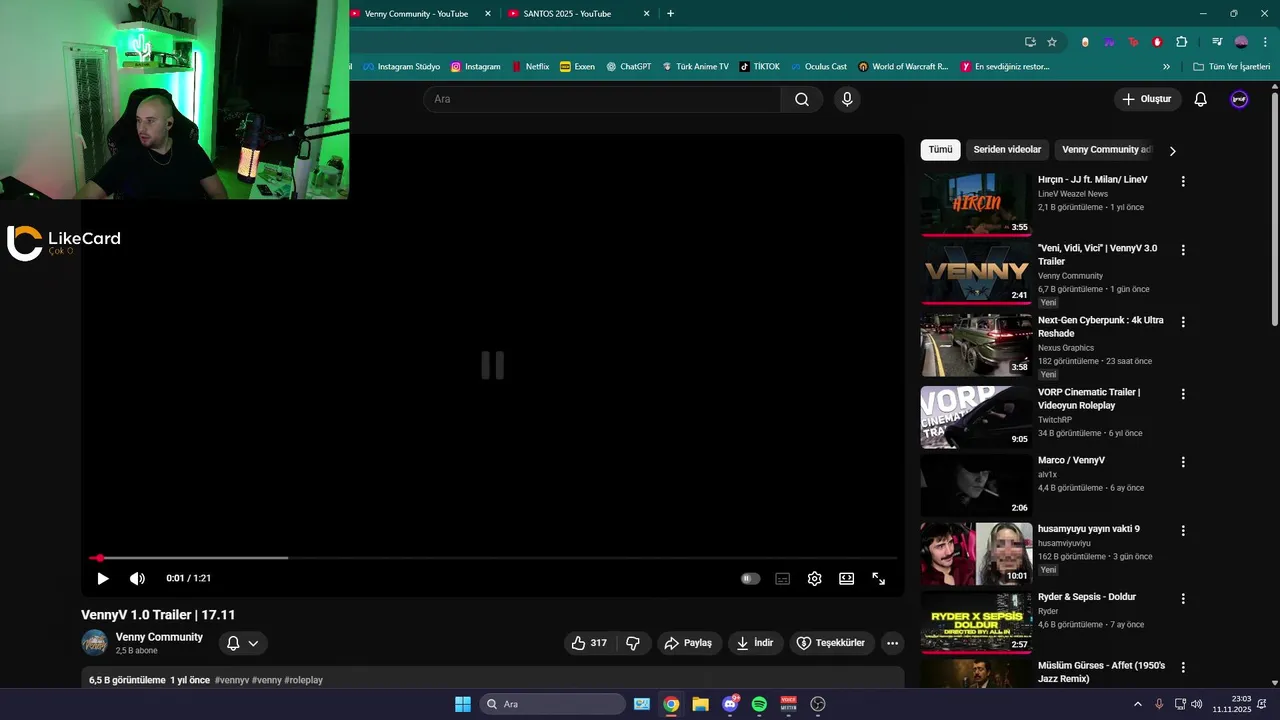The height and width of the screenshot is (720, 1280).
Task: Open the subscription notification bell dropdown
Action: point(243,643)
